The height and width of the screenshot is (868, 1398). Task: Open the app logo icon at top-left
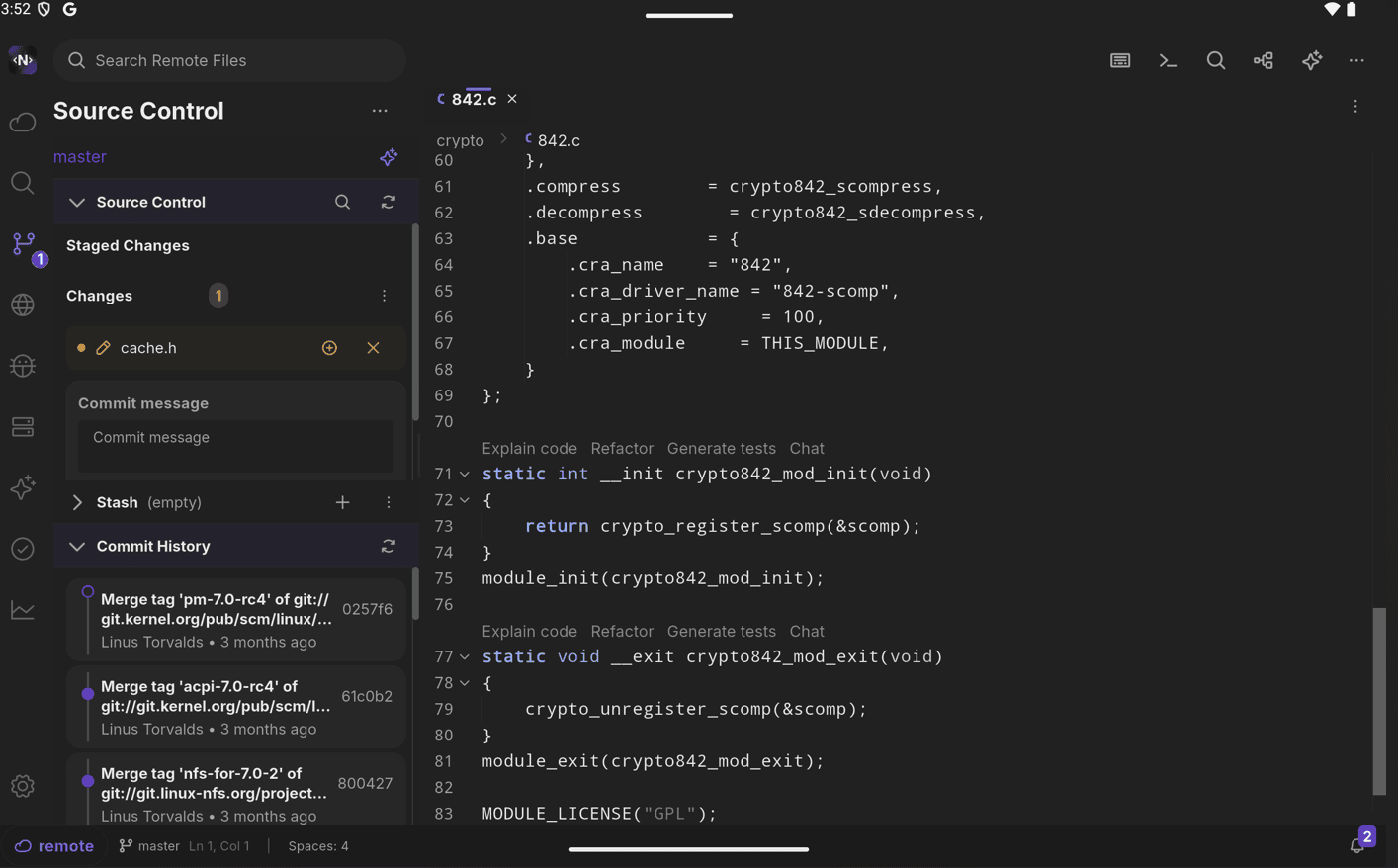23,60
